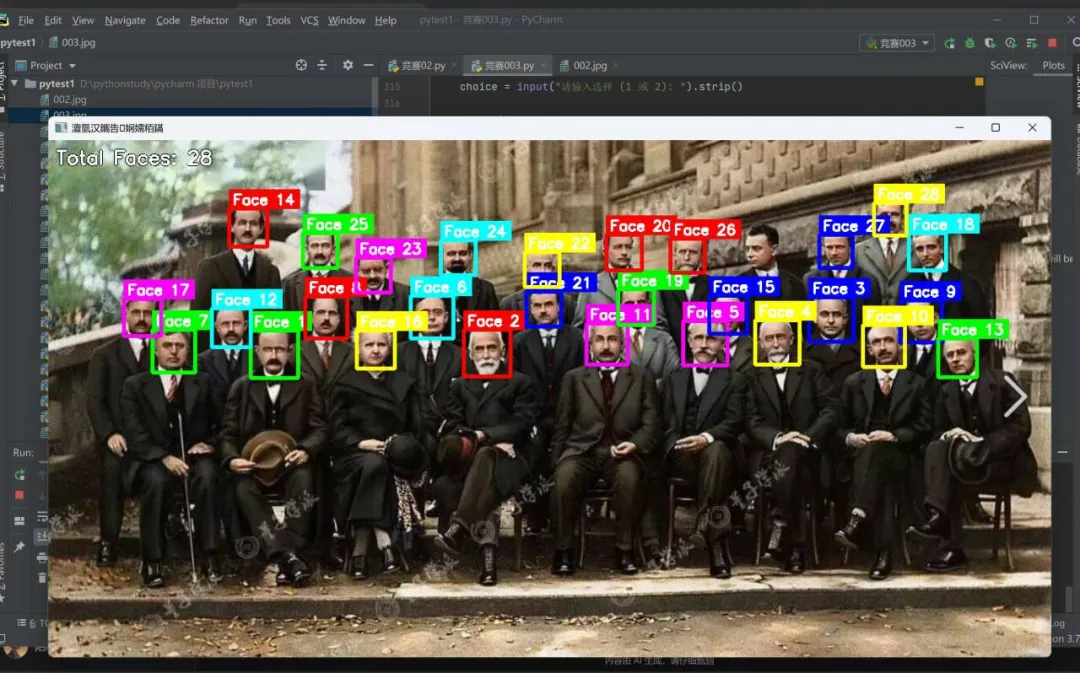Open the 竞赛003 run configuration dropdown

pos(897,43)
